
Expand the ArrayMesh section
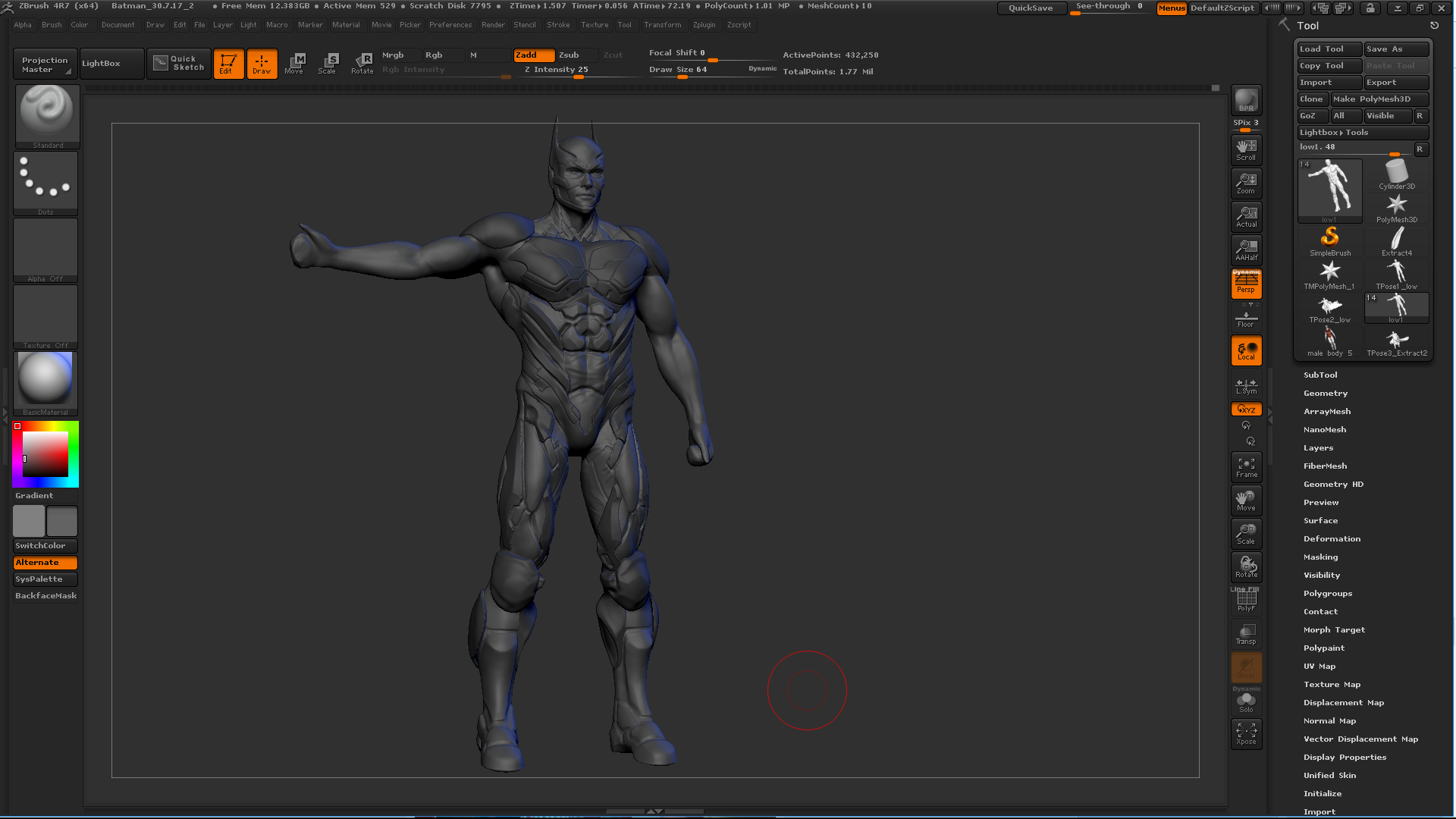tap(1327, 411)
